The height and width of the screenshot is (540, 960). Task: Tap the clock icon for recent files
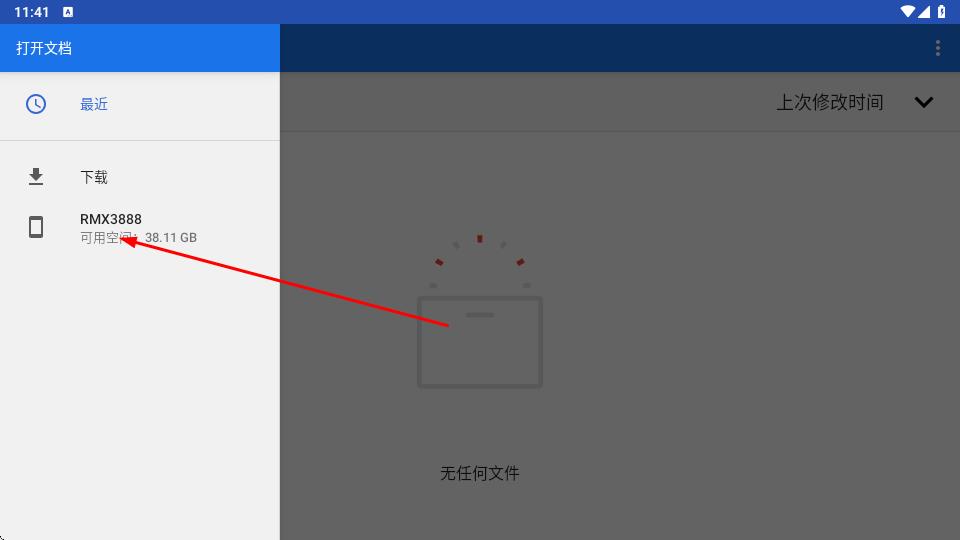tap(36, 104)
